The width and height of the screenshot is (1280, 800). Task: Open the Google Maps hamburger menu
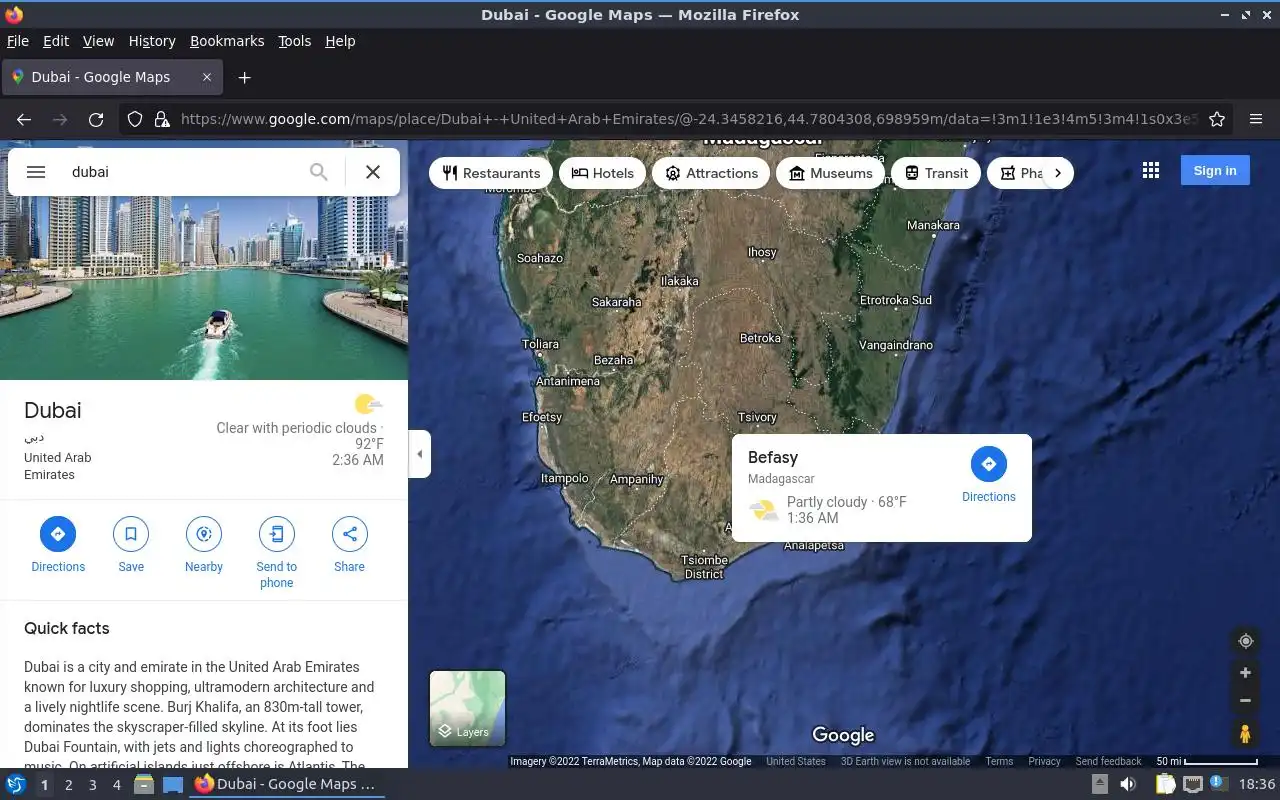[36, 172]
